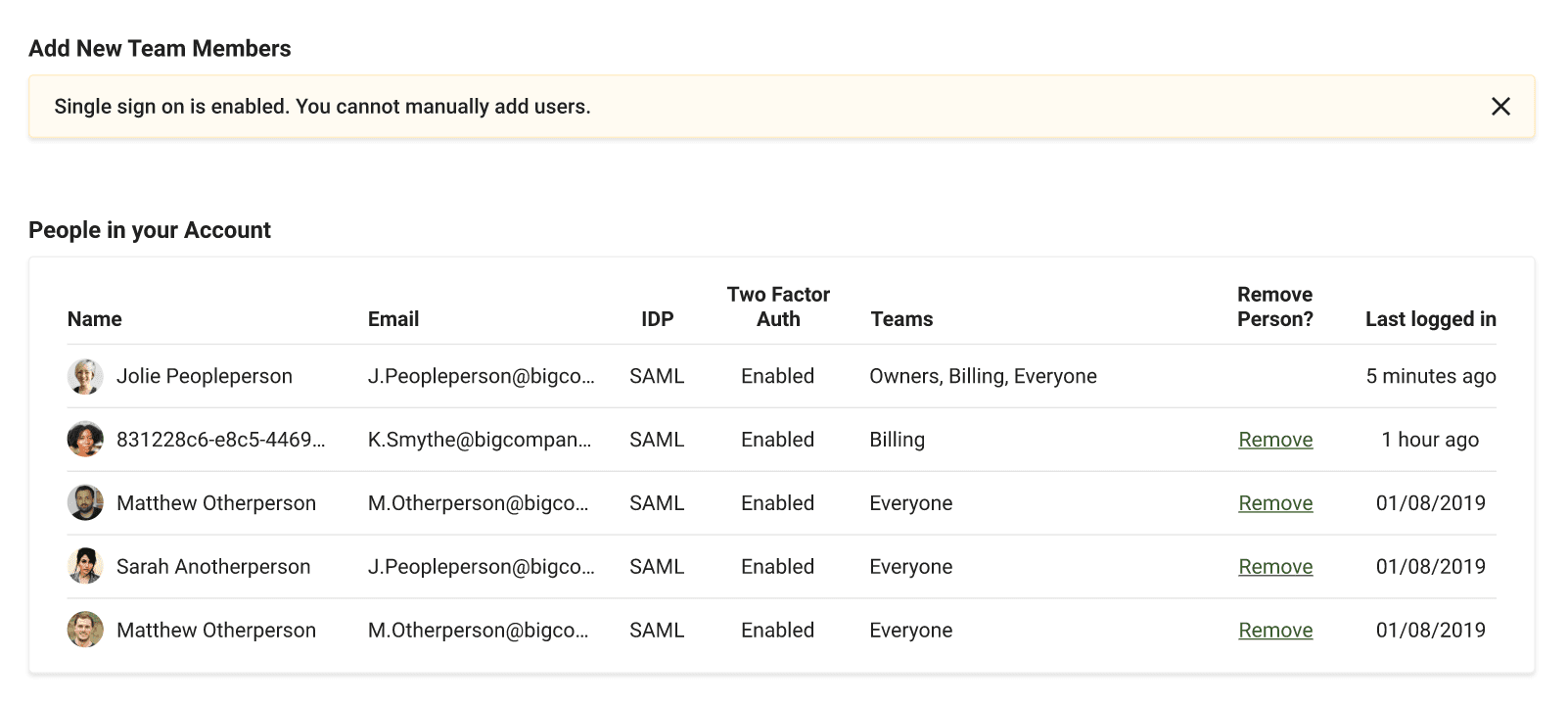Click the Remove Person? column header

point(1274,306)
